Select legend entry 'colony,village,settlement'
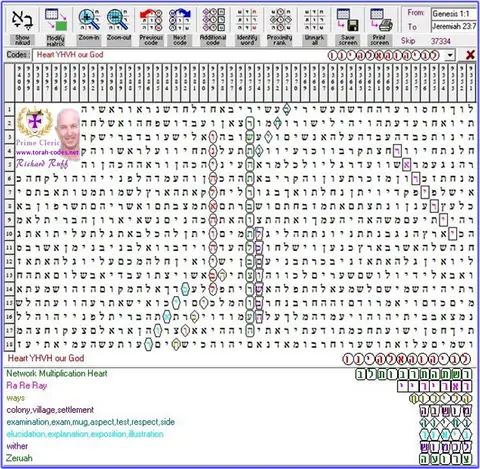 tap(50, 410)
